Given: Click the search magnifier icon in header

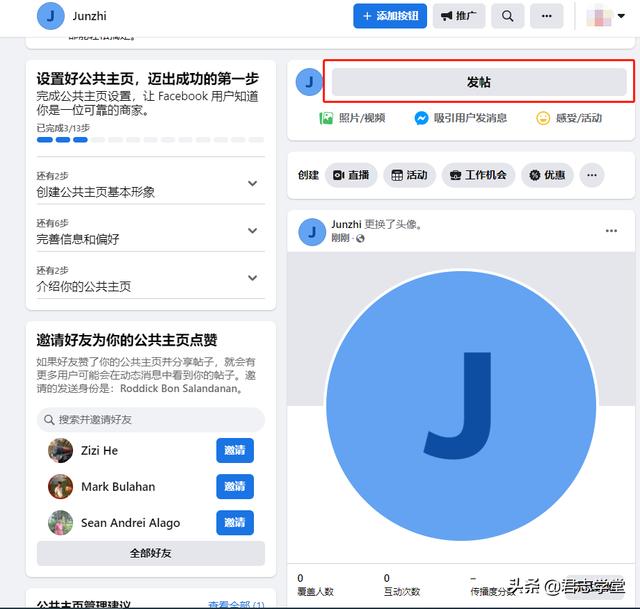Looking at the screenshot, I should 507,16.
